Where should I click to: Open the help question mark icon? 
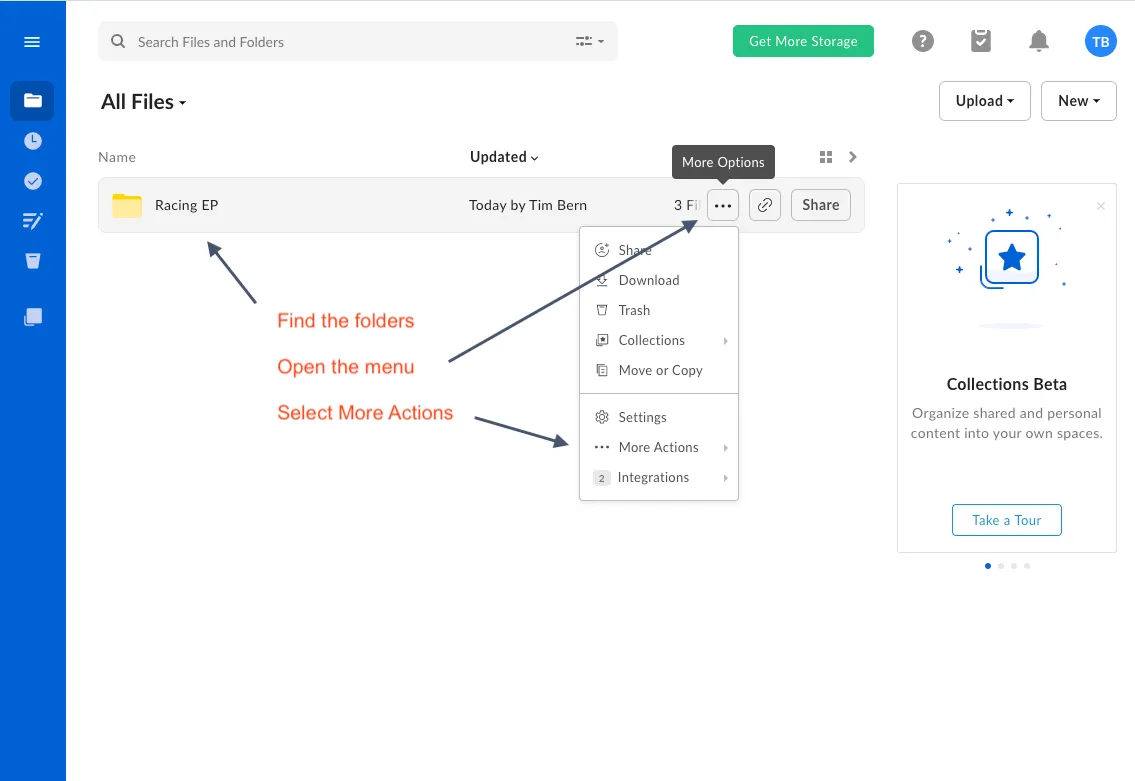point(922,41)
